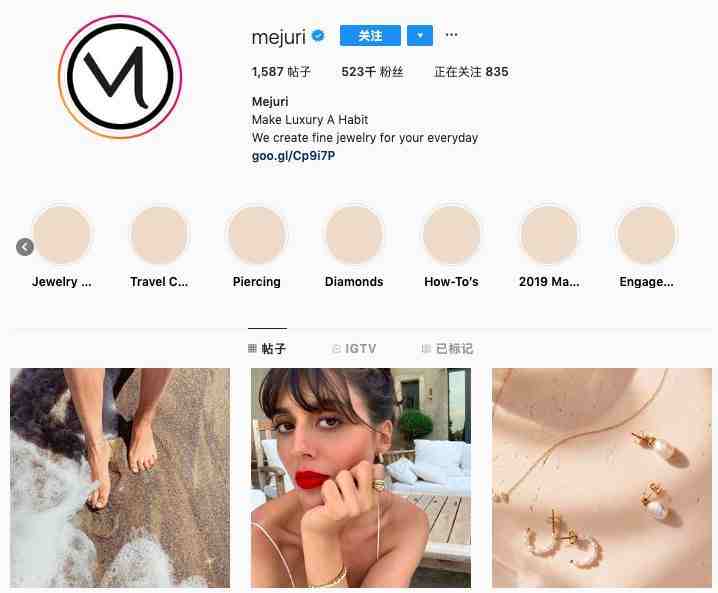Open the Travel C... highlight circle

pyautogui.click(x=159, y=234)
